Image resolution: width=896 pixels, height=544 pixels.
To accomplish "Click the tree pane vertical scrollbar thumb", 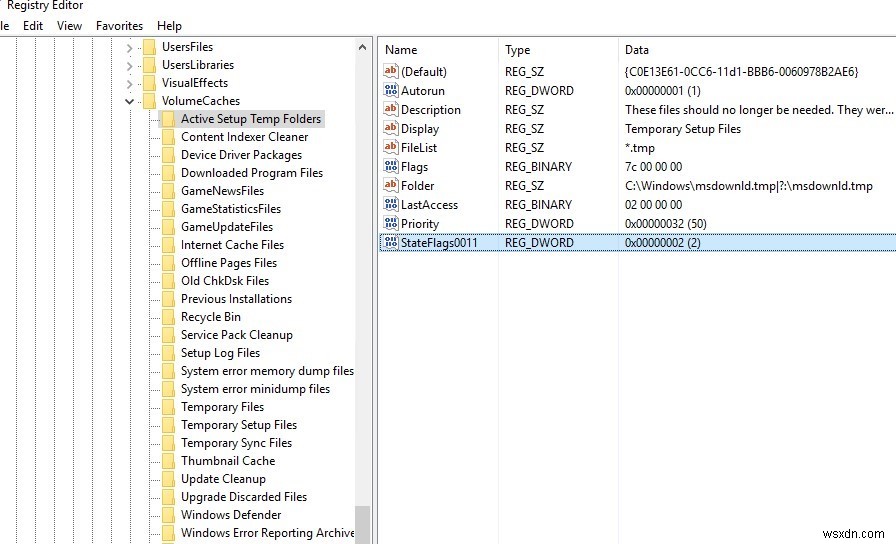I will 362,525.
